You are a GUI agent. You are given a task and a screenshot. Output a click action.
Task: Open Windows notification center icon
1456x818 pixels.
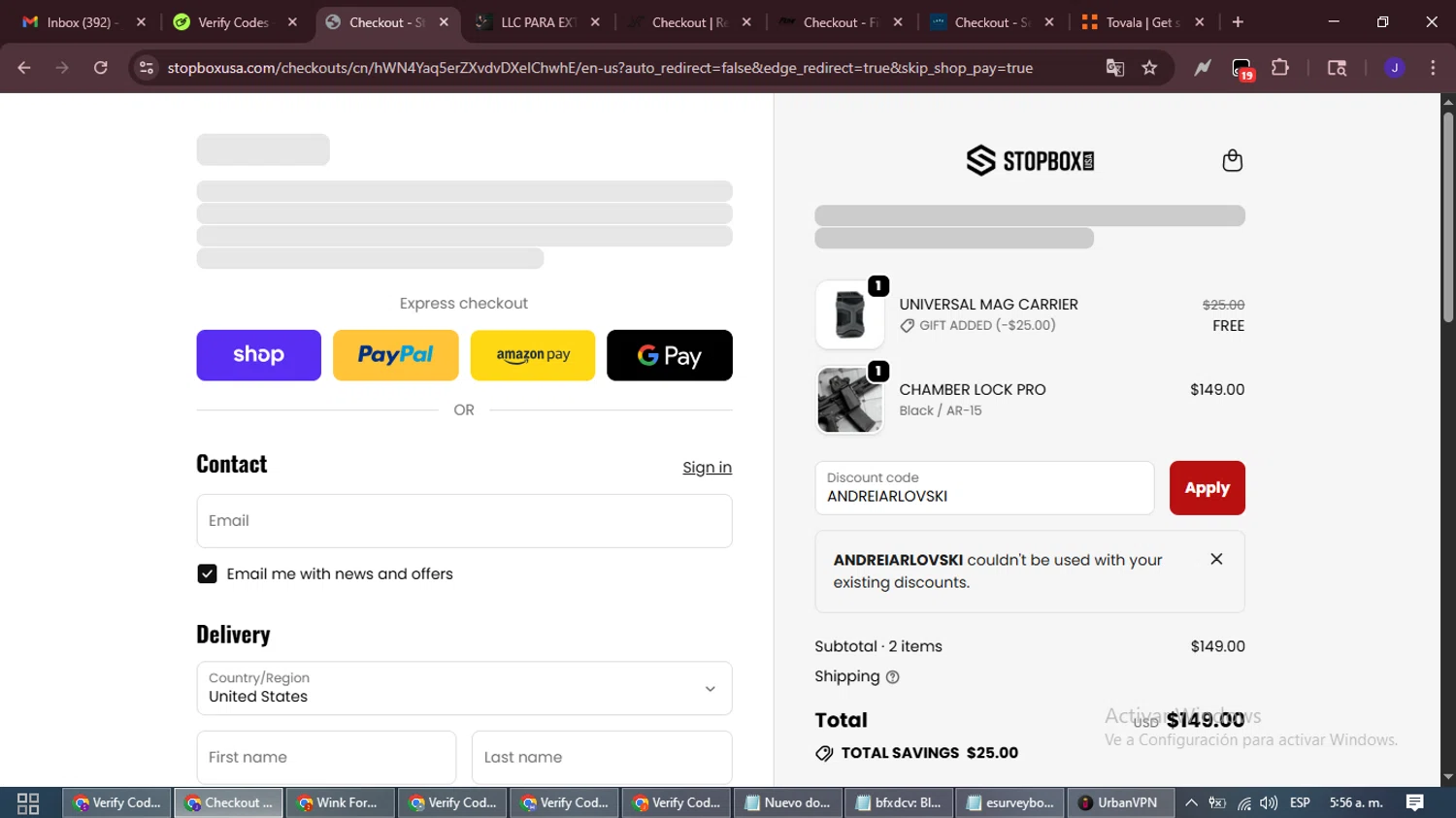click(1414, 802)
